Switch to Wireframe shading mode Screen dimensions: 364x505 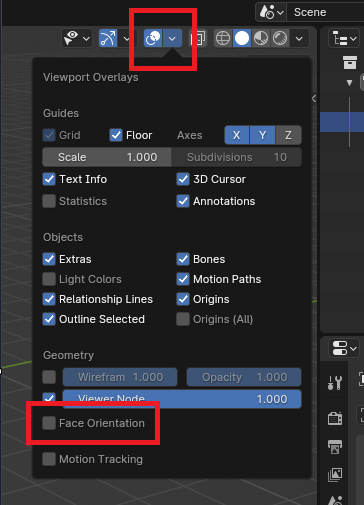223,38
